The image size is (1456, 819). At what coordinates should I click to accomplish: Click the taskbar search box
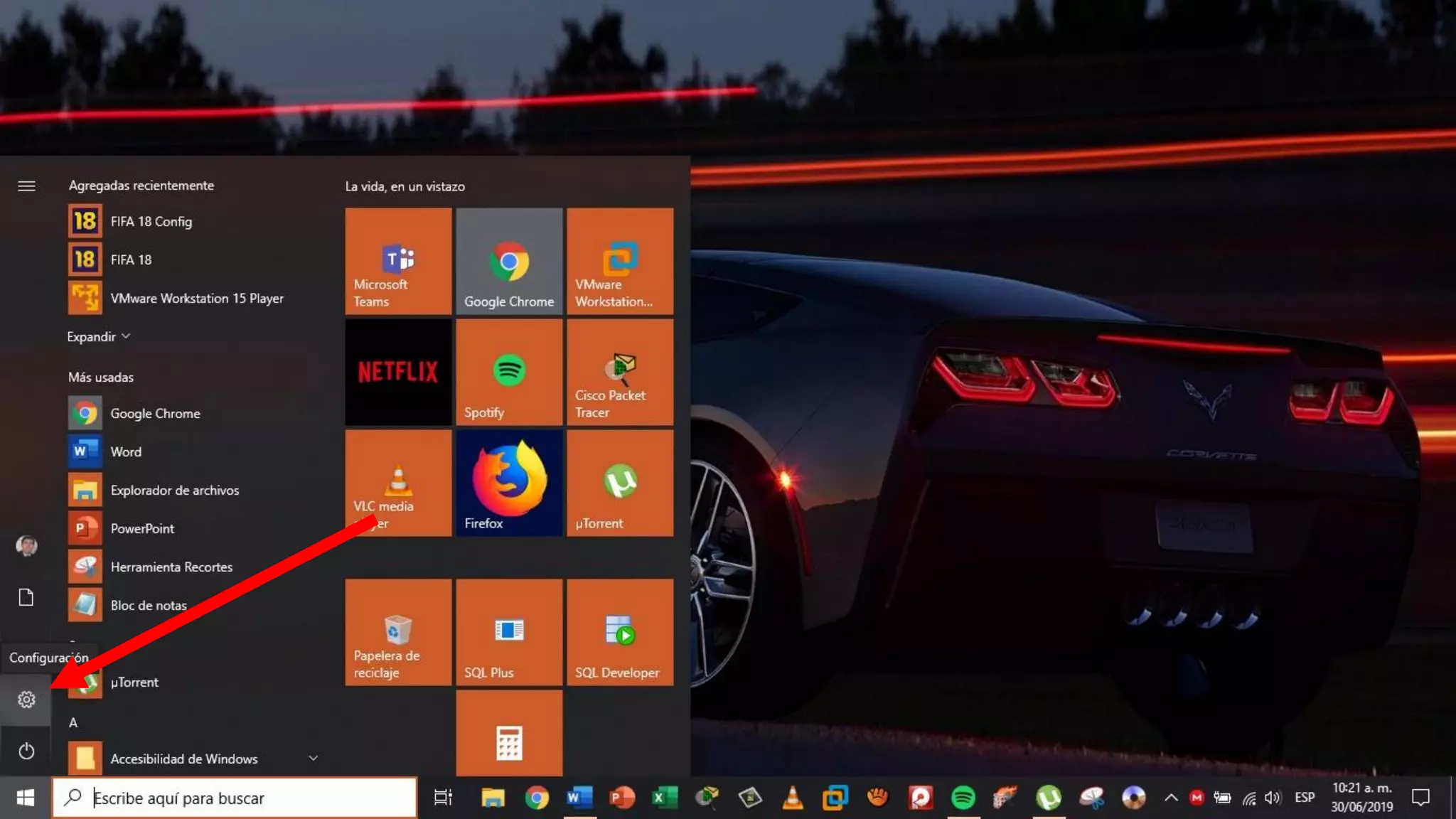(x=235, y=798)
